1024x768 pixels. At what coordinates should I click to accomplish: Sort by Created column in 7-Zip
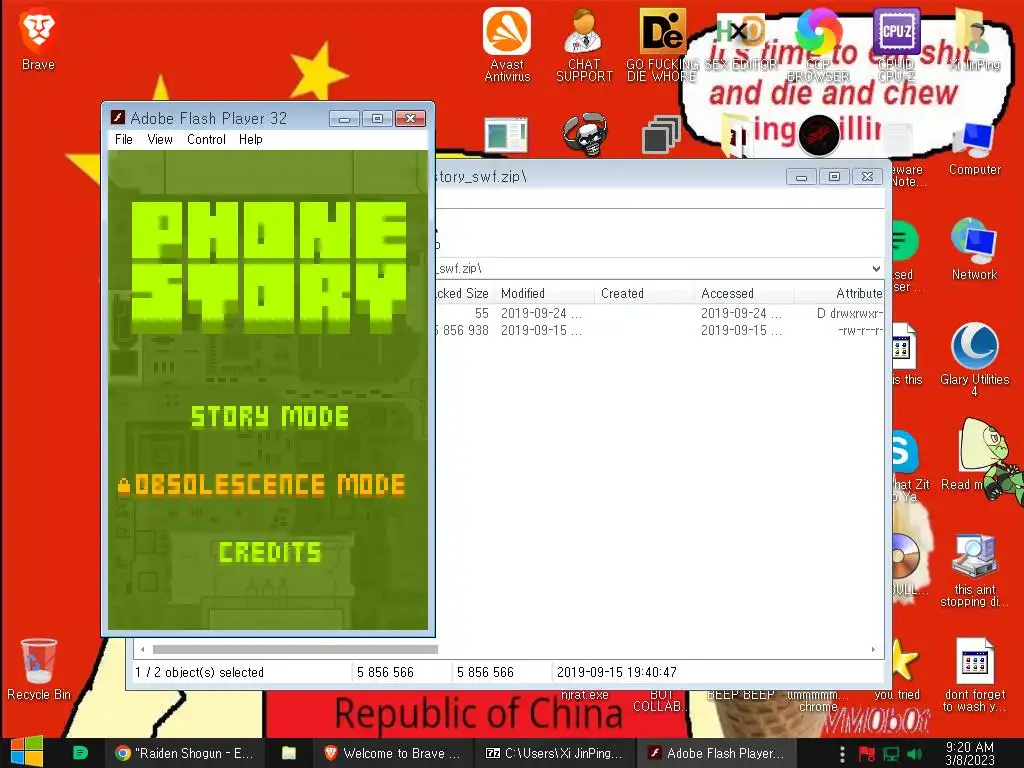tap(645, 293)
